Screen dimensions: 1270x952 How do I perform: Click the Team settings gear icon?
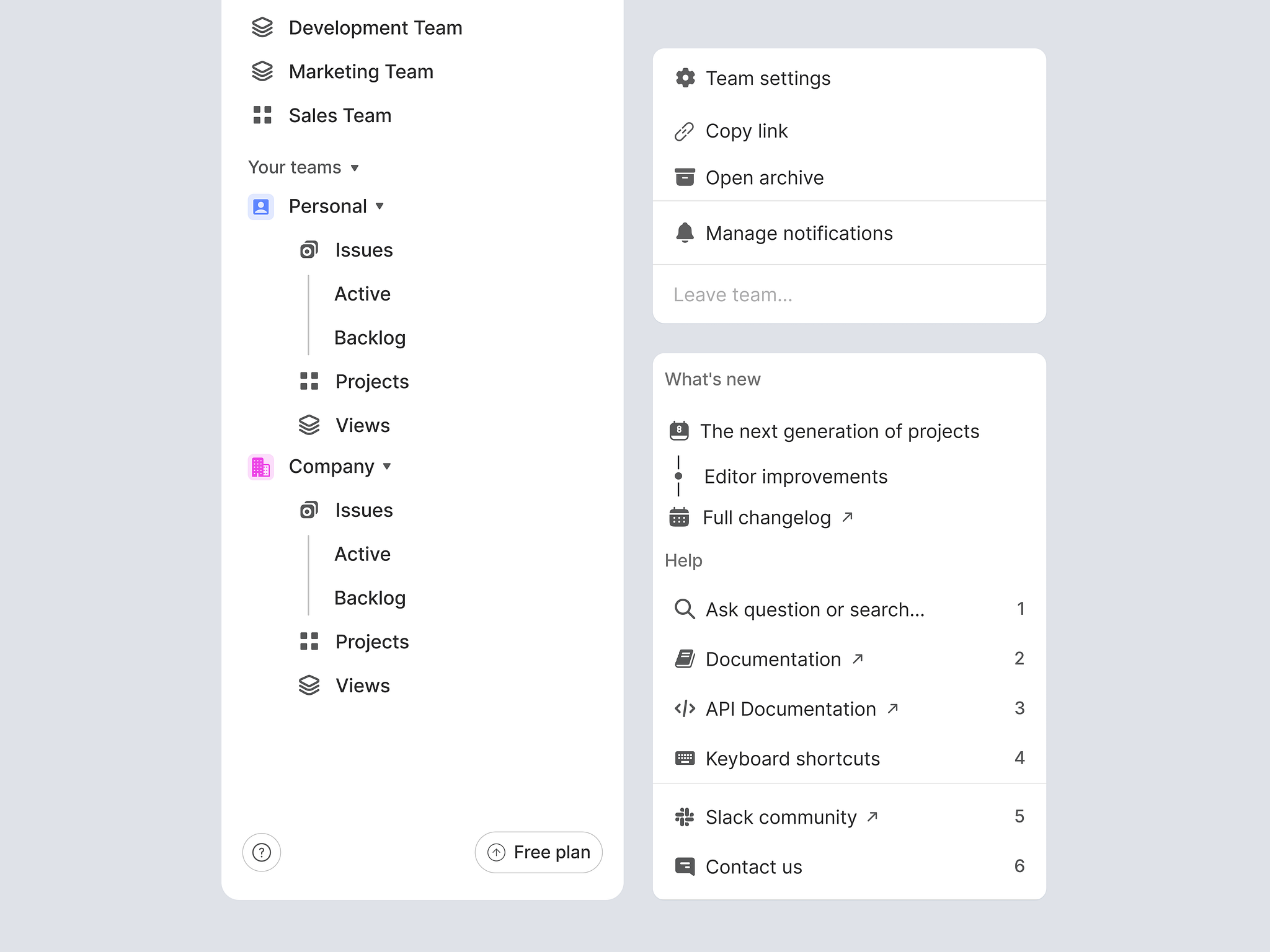click(685, 78)
